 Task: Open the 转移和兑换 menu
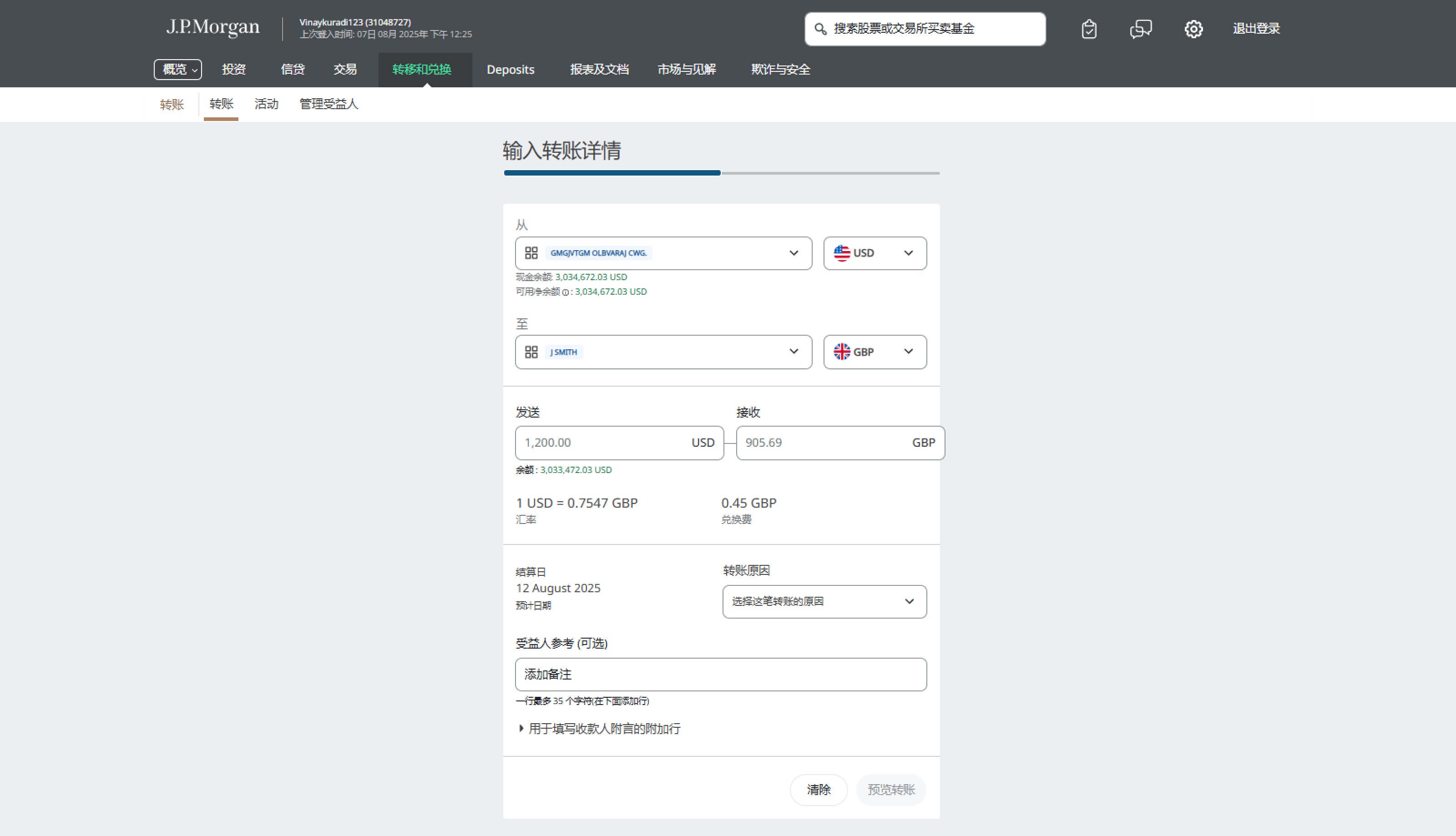coord(425,70)
